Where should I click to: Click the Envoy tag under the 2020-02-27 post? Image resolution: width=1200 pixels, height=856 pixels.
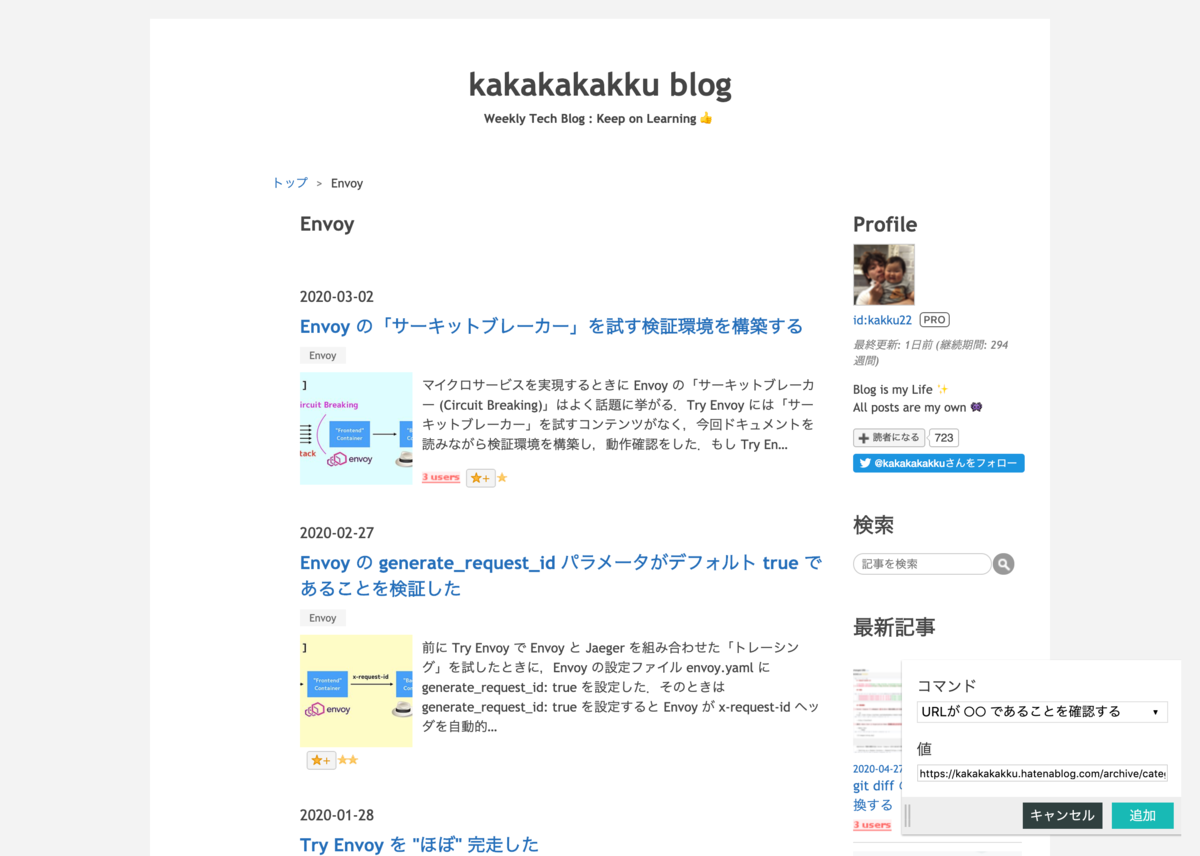point(323,618)
